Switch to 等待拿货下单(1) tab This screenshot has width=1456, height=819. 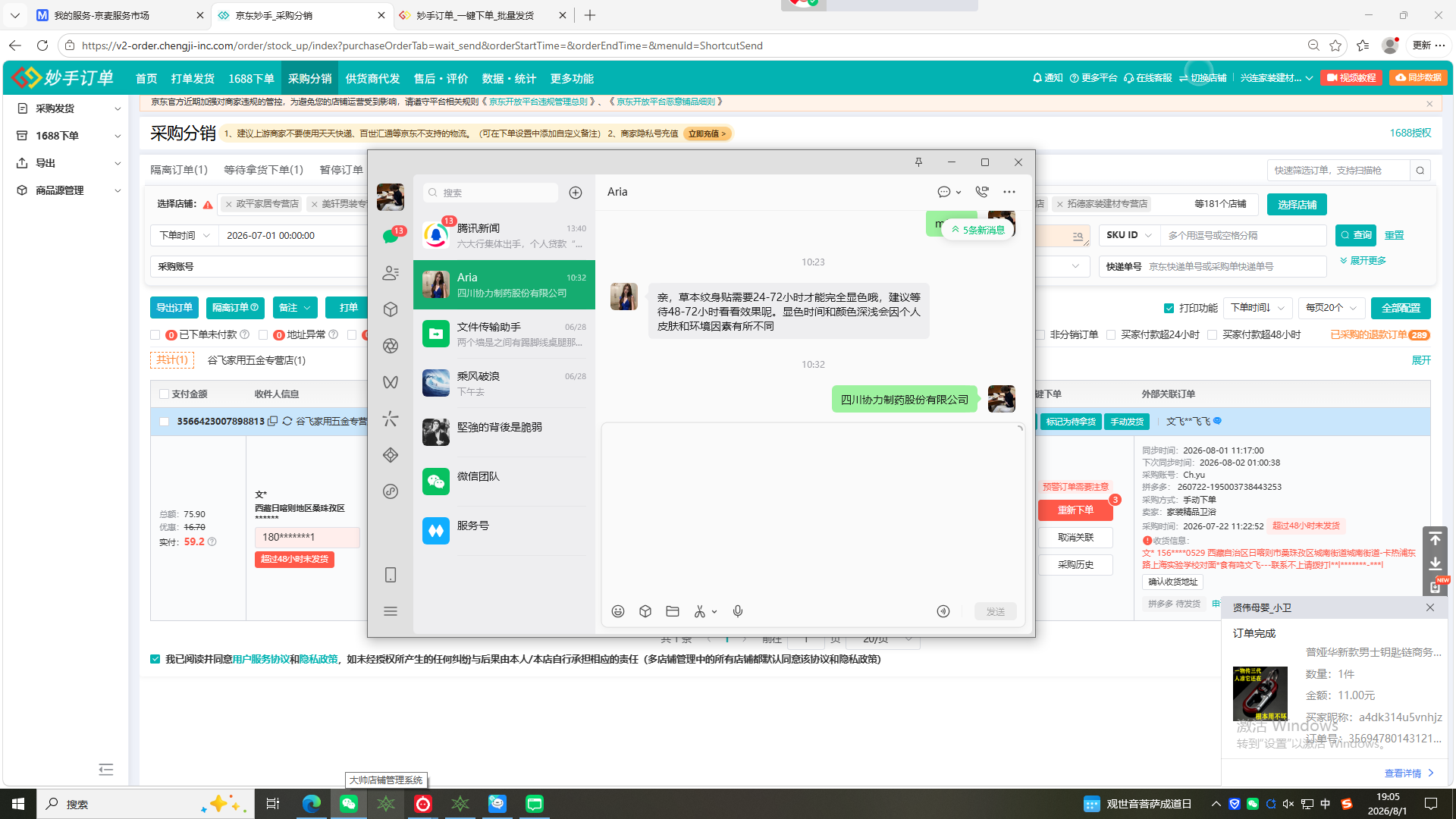coord(263,170)
